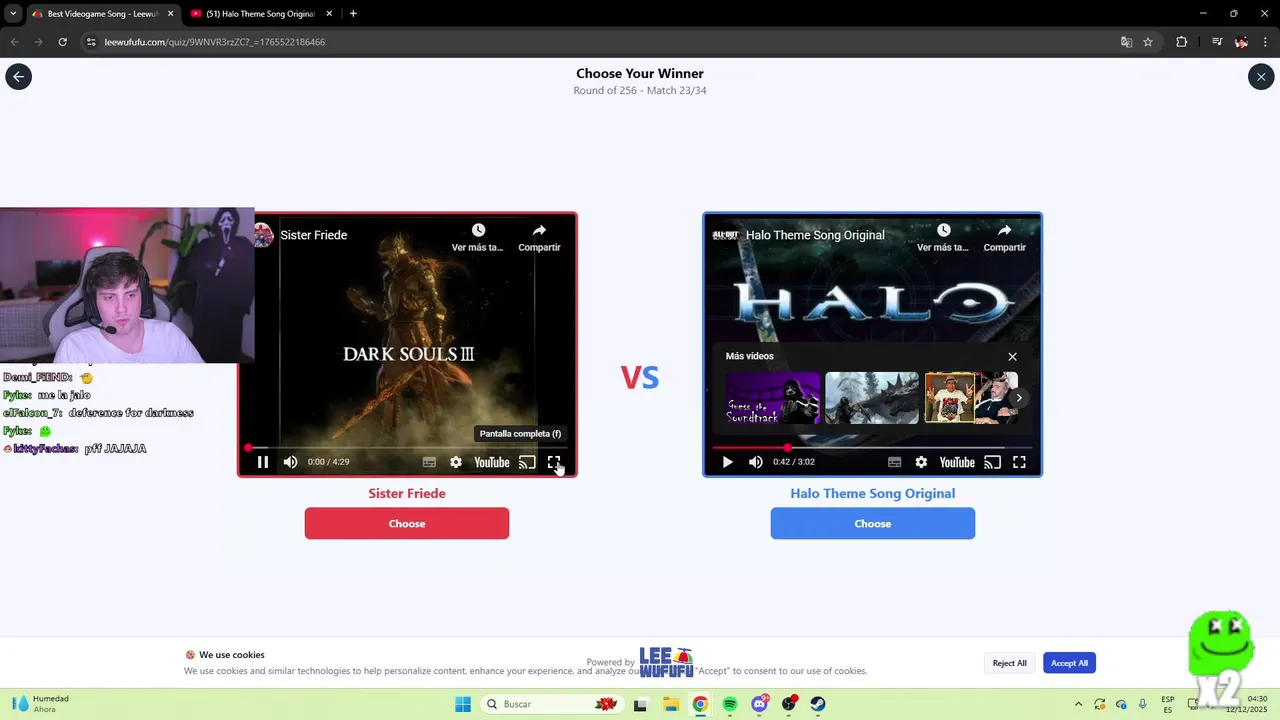Close the Best Videogame Song tab
Screen dimensions: 1280x720
[170, 14]
